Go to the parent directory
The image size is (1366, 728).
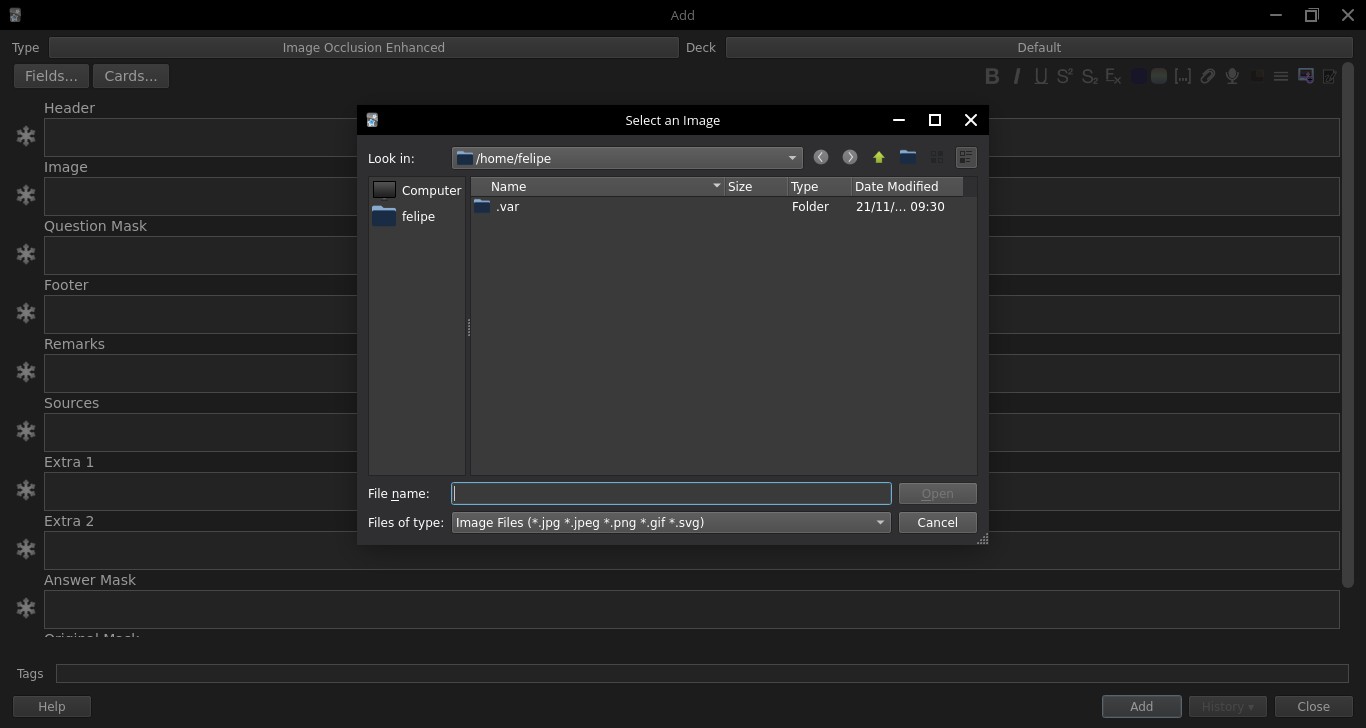879,157
